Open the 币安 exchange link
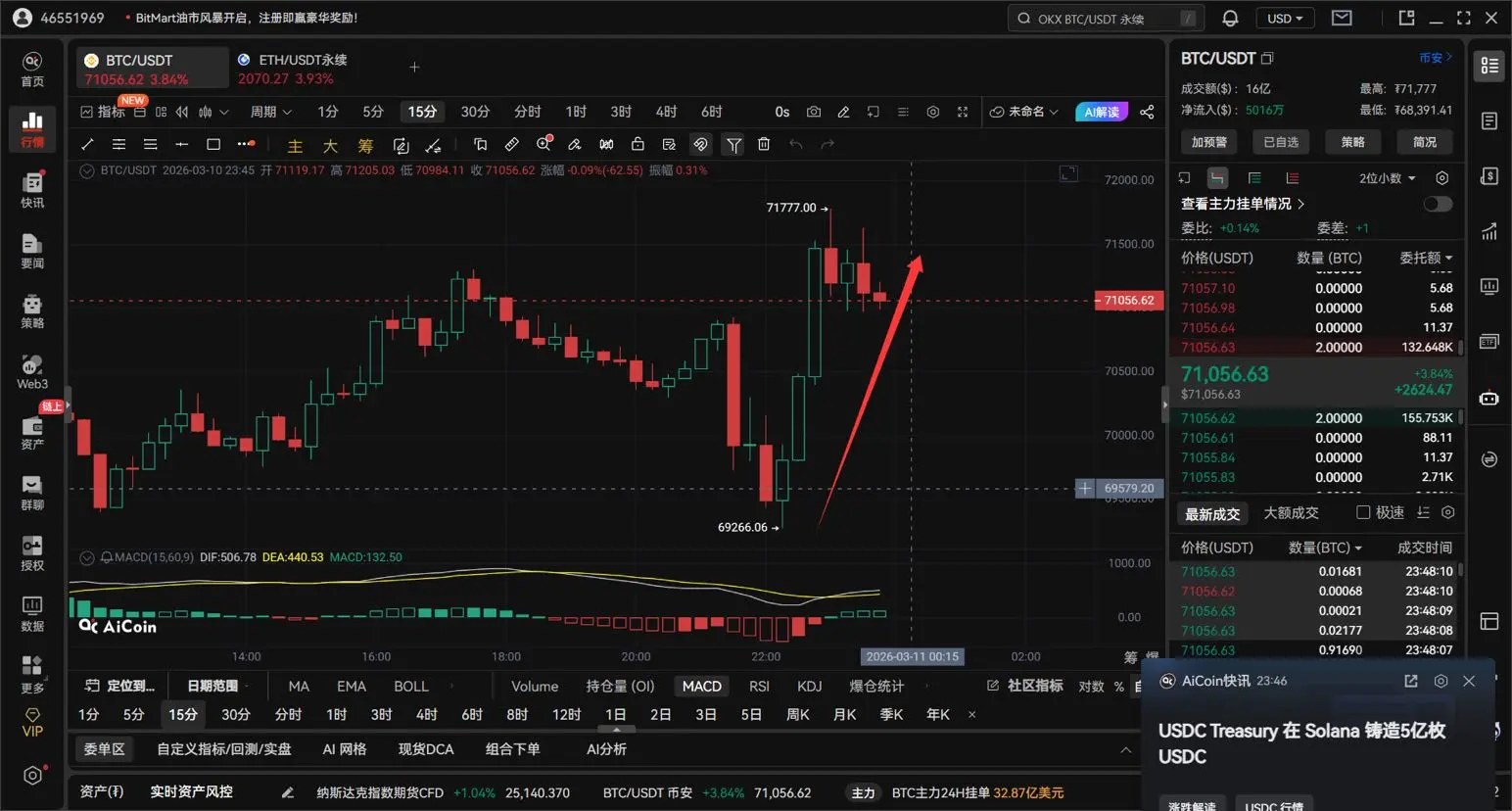Image resolution: width=1512 pixels, height=811 pixels. (1436, 58)
